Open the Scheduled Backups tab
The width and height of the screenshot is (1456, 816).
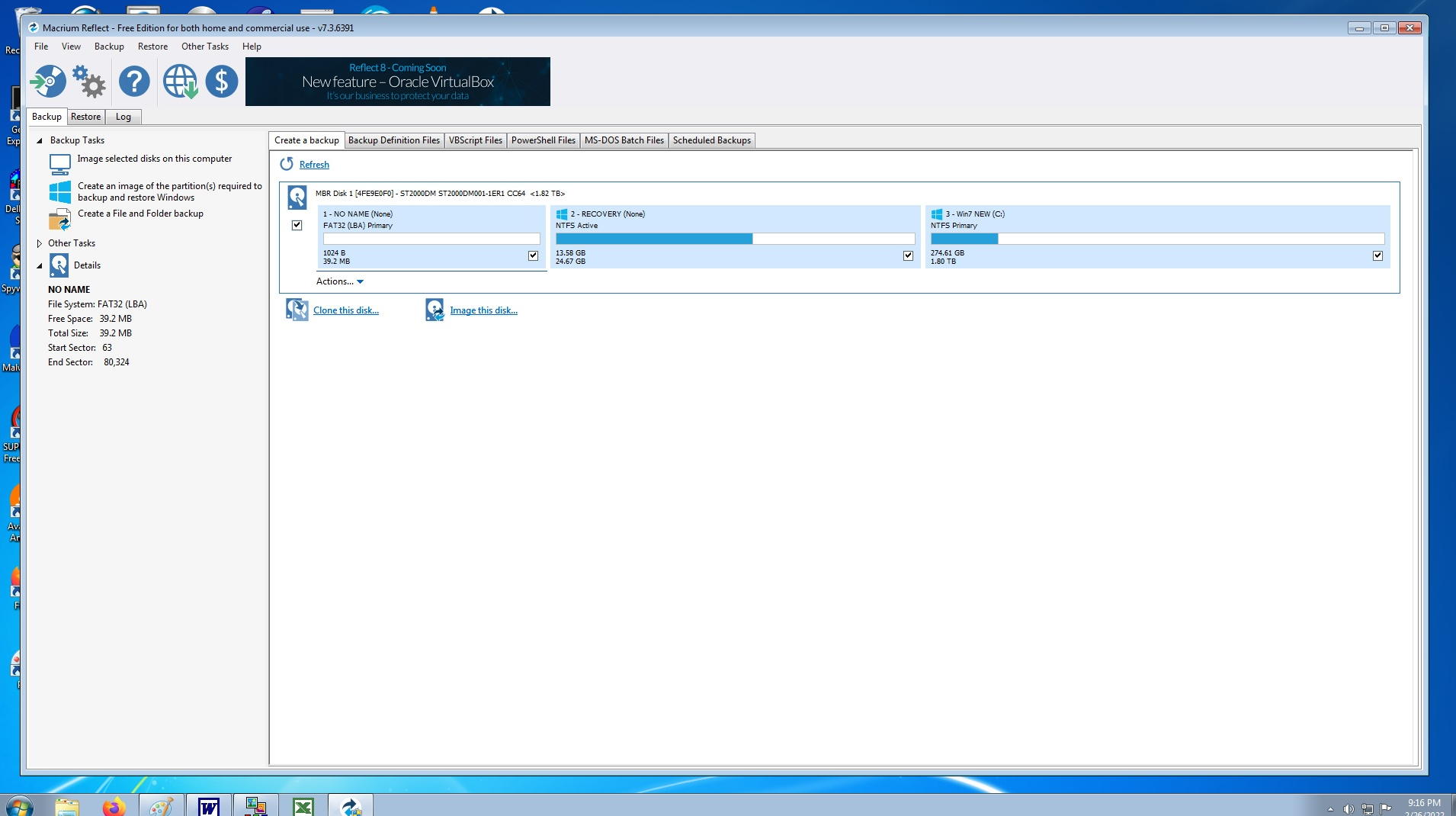712,140
